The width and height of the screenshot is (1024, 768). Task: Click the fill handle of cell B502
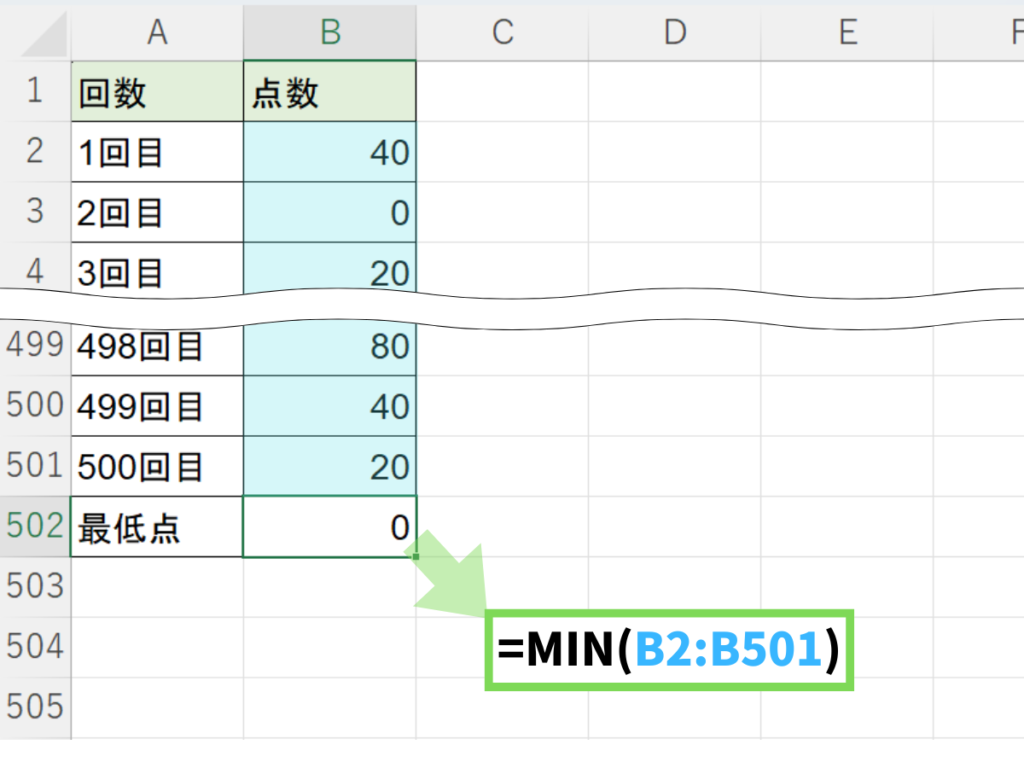416,556
